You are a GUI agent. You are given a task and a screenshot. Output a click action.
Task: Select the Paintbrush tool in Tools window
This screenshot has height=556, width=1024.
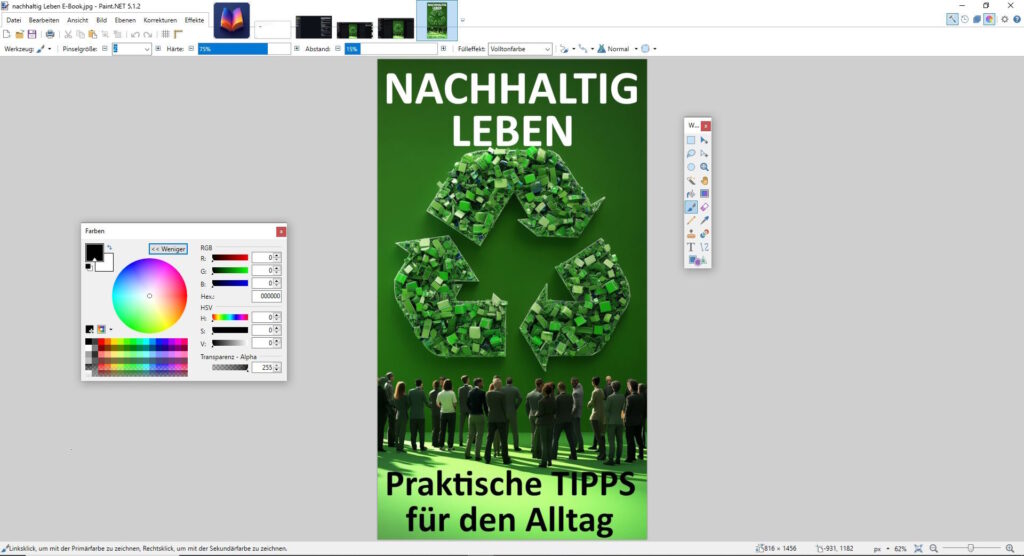(691, 207)
